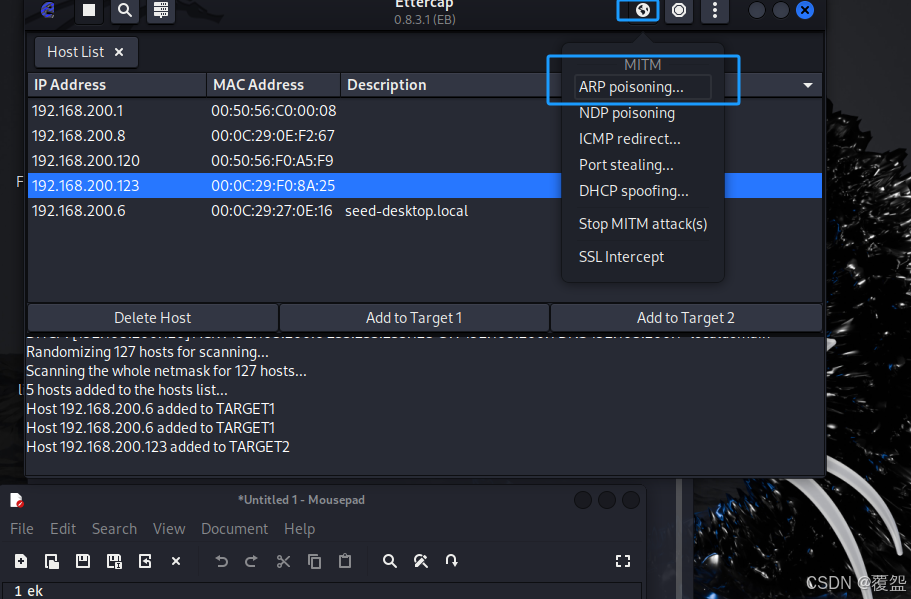Open Mousepad Edit menu
This screenshot has height=599, width=911.
point(63,529)
